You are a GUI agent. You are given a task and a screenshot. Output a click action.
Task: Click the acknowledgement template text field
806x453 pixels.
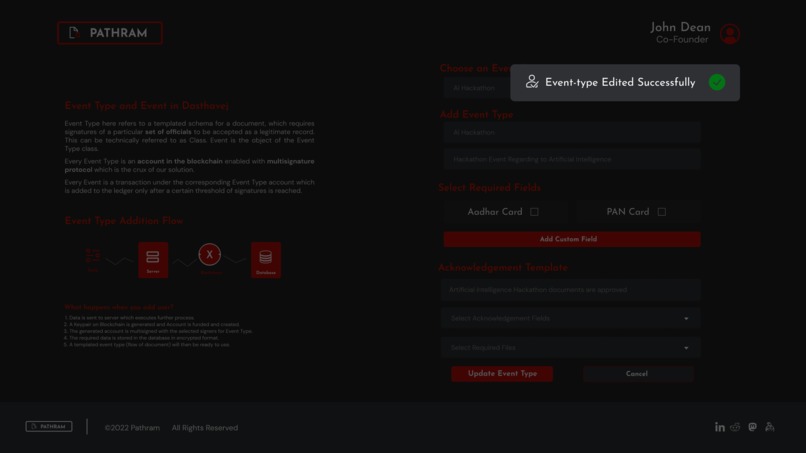click(571, 290)
